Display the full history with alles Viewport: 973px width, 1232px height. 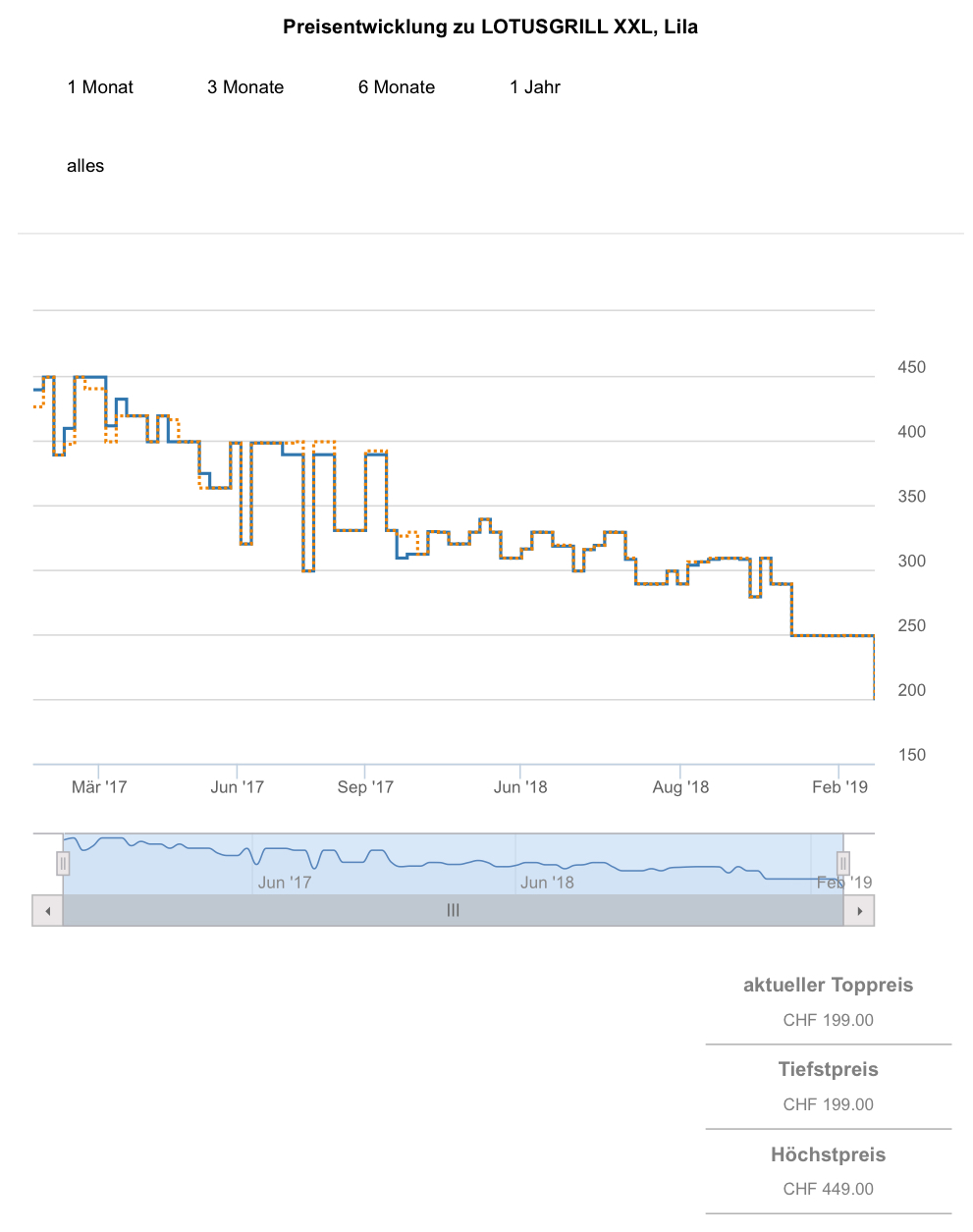click(85, 166)
